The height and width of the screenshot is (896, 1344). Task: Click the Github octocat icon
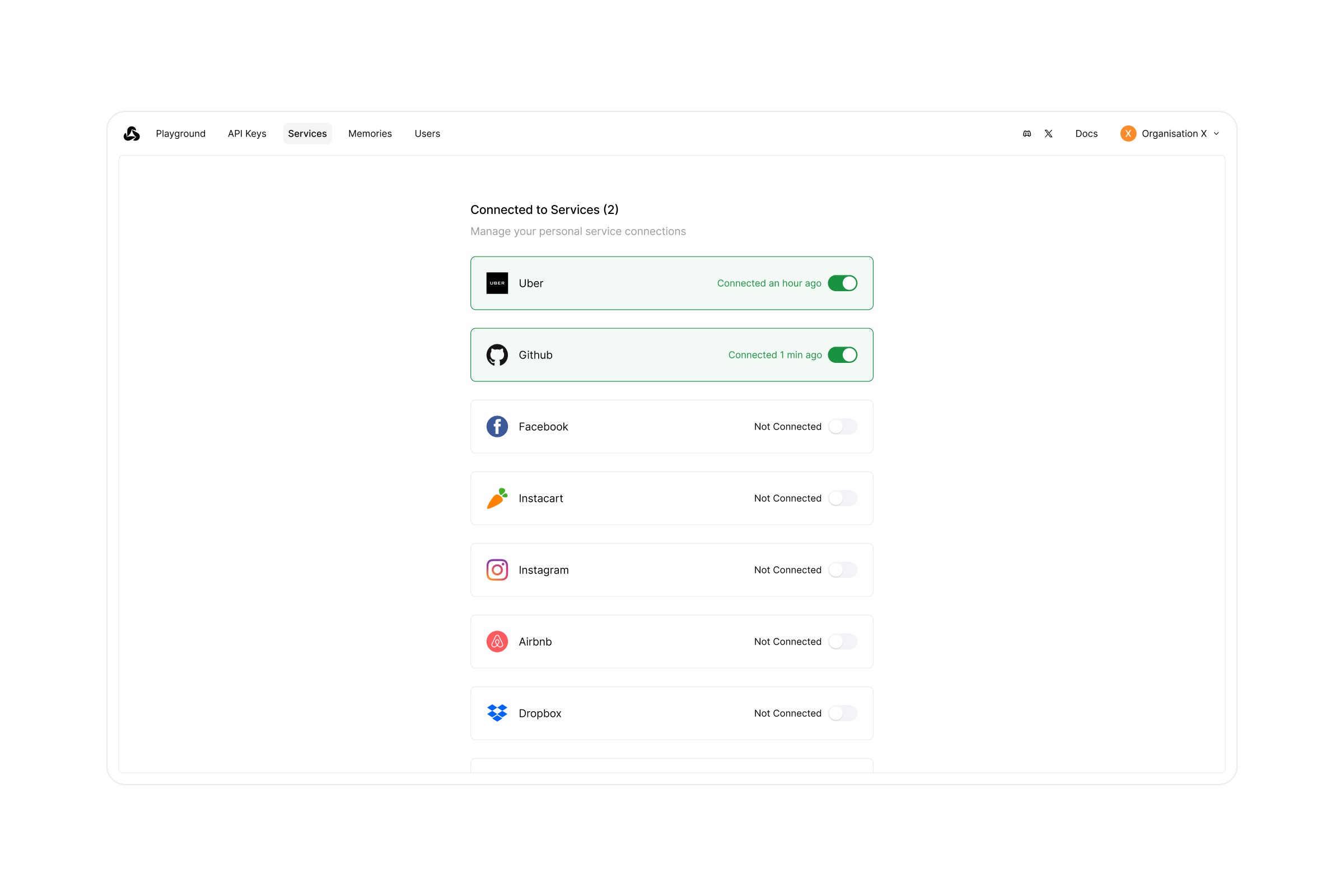(497, 355)
